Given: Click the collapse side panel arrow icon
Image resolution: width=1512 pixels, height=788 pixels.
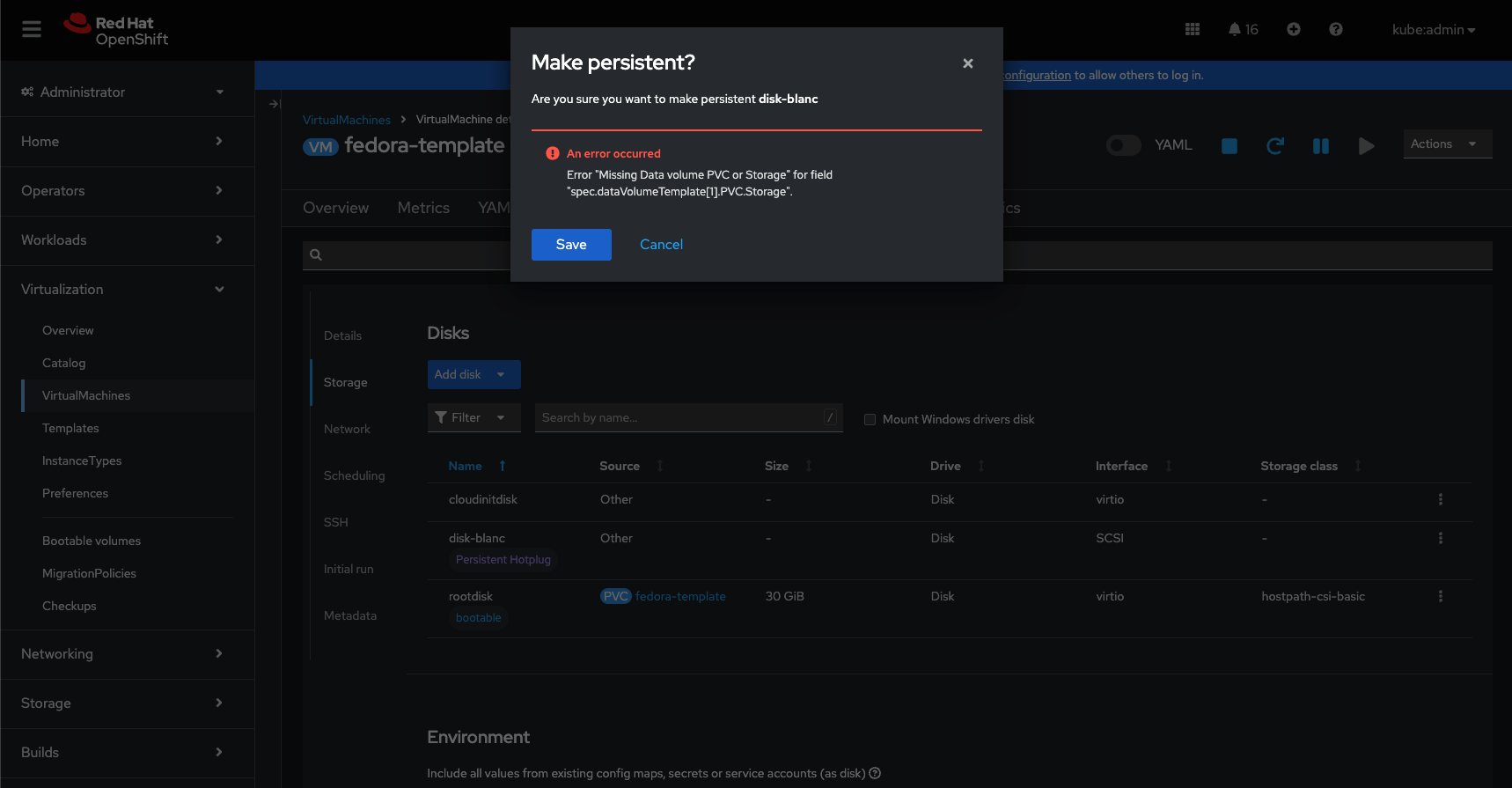Looking at the screenshot, I should click(x=275, y=104).
